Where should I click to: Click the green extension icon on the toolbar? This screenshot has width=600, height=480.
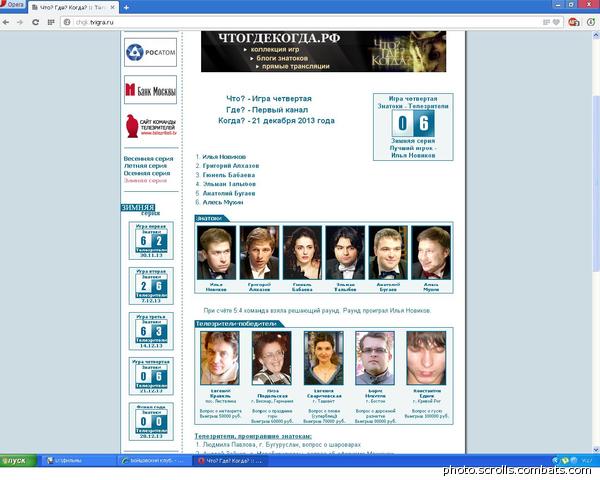coord(591,22)
